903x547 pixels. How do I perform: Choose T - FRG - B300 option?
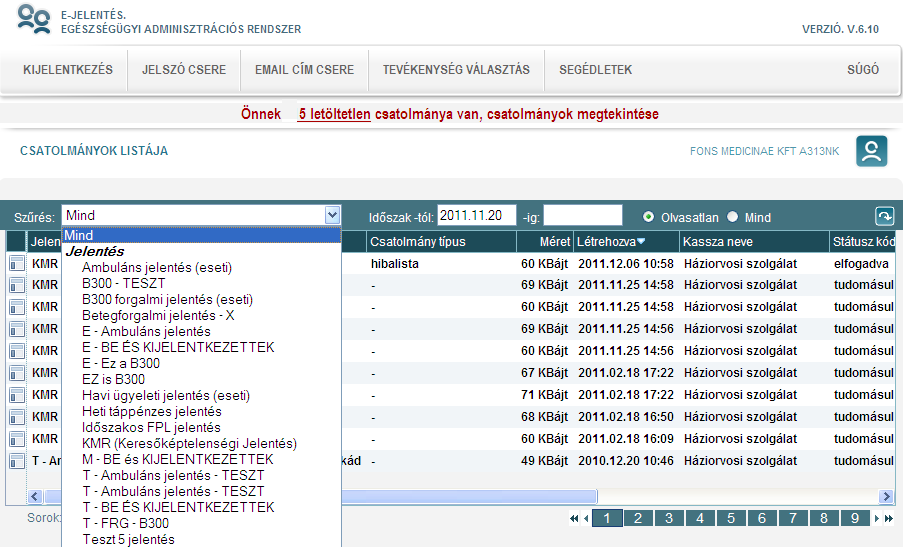126,523
